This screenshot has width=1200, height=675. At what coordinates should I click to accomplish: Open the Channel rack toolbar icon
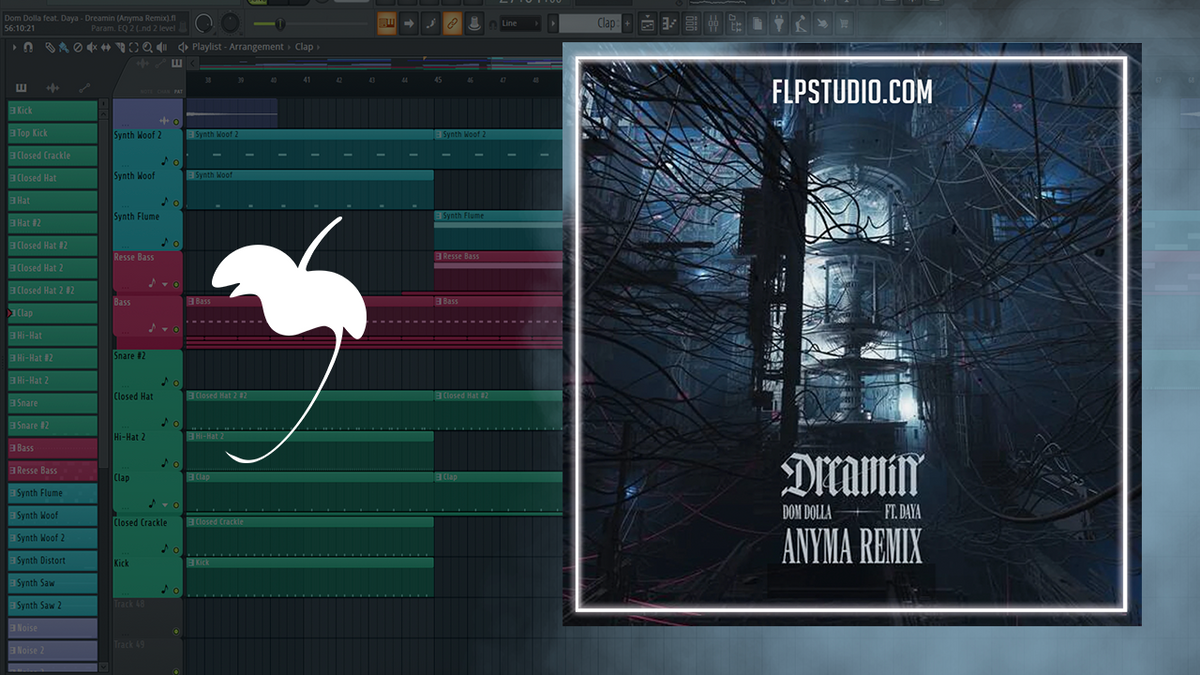point(690,21)
